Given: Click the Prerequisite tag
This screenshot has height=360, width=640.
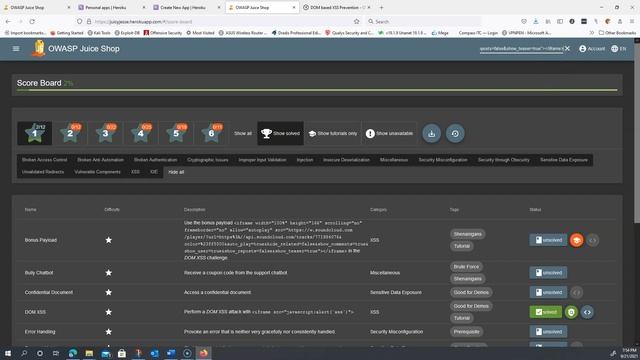Looking at the screenshot, I should [466, 331].
